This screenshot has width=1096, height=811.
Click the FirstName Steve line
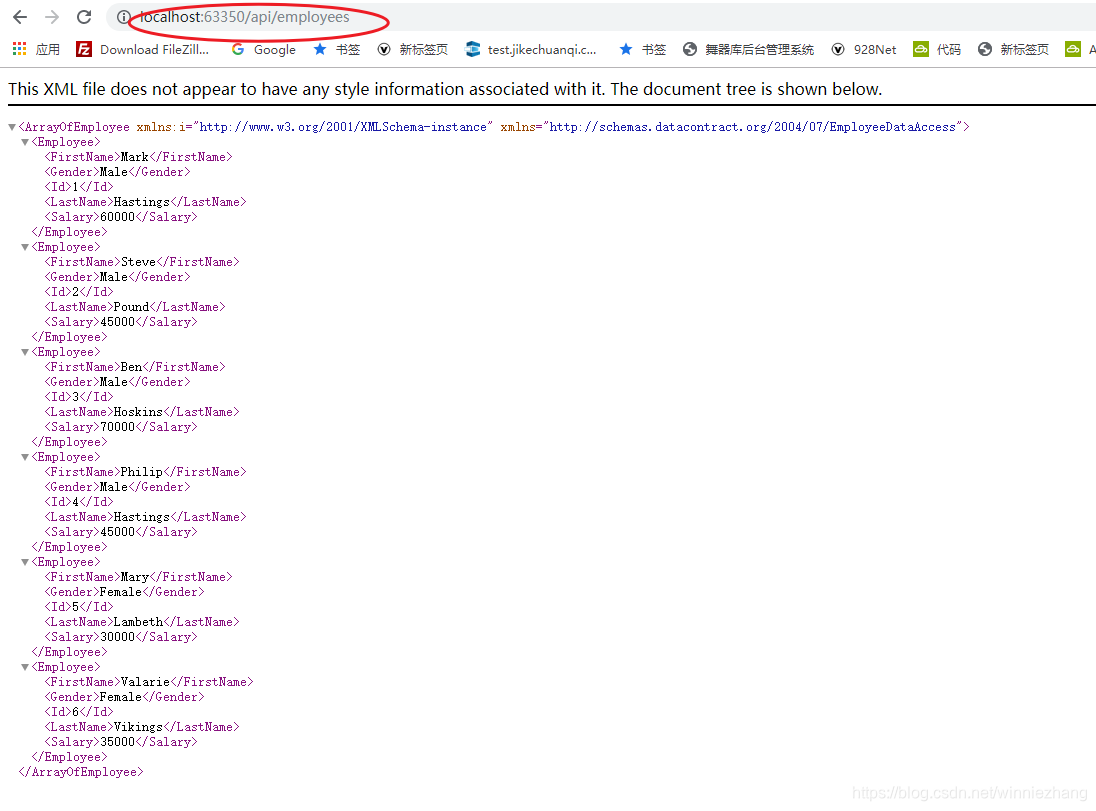142,261
